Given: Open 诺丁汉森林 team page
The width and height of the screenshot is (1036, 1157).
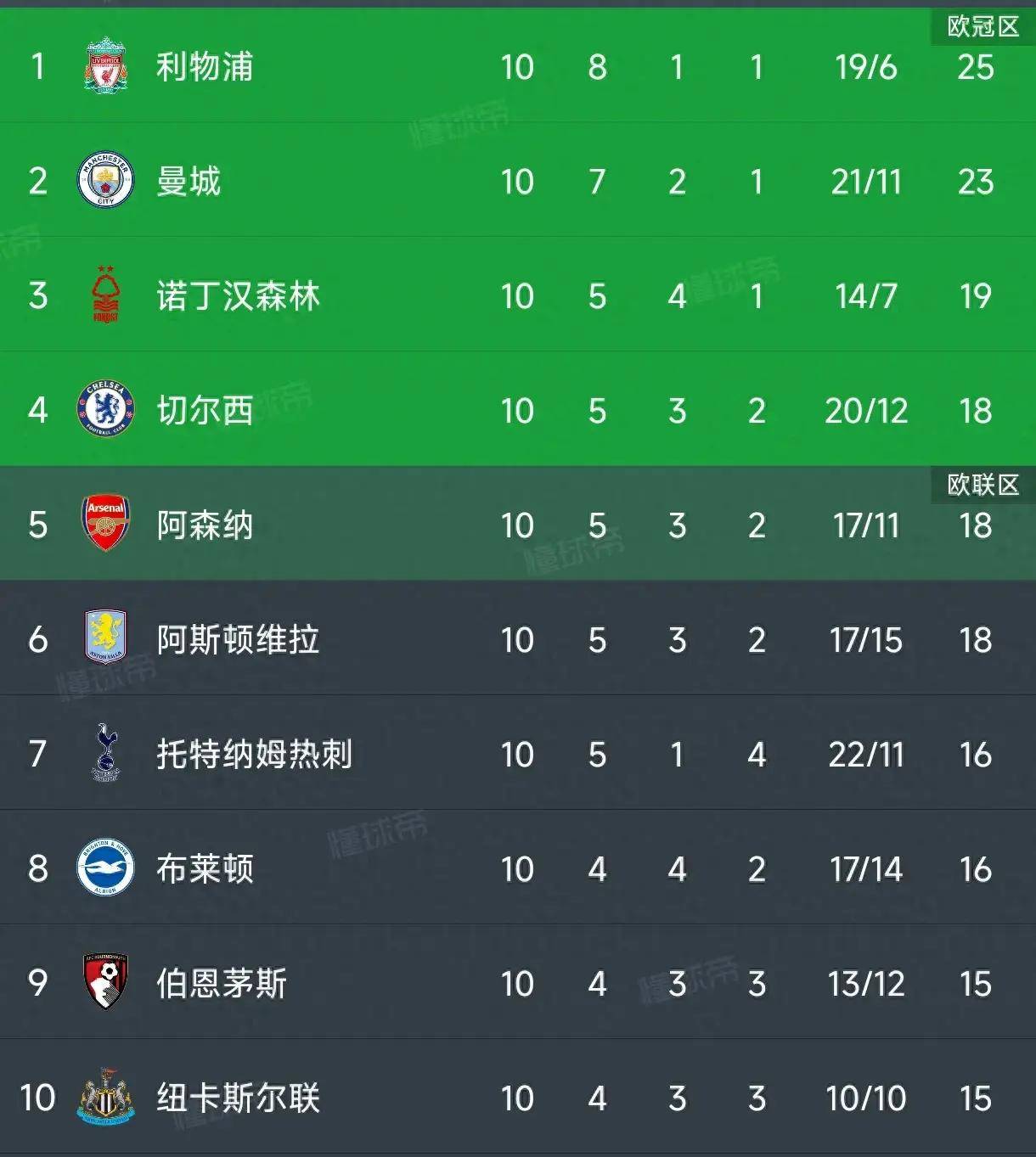Looking at the screenshot, I should click(238, 295).
